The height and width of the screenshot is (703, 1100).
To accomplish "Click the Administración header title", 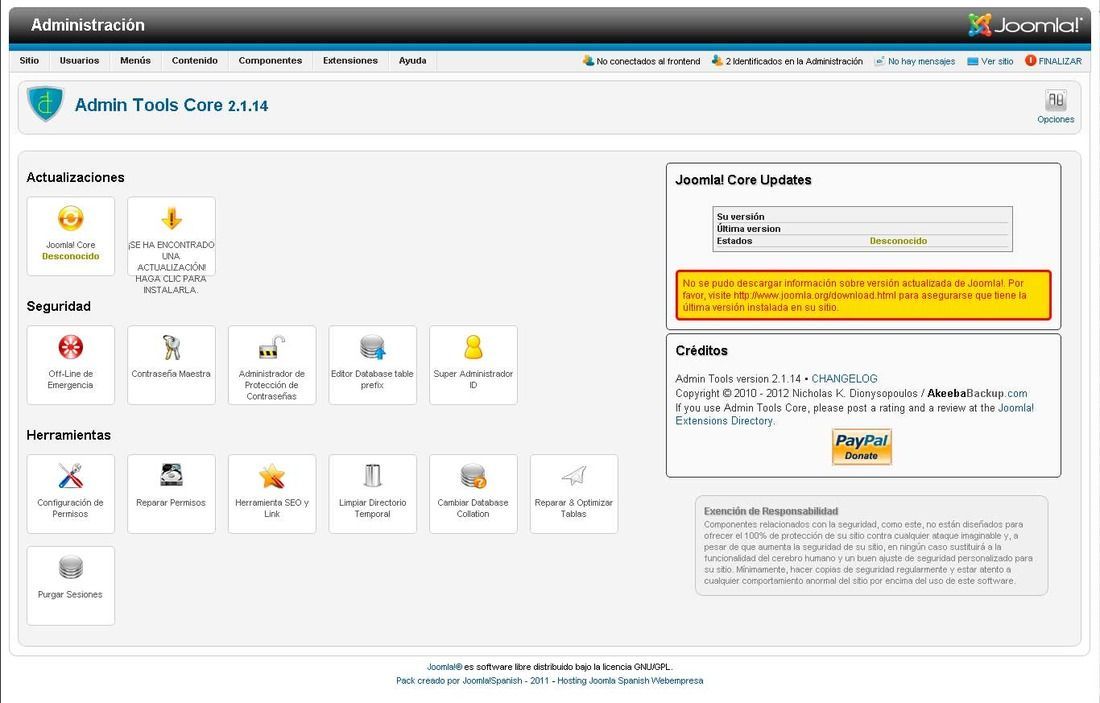I will (x=88, y=25).
